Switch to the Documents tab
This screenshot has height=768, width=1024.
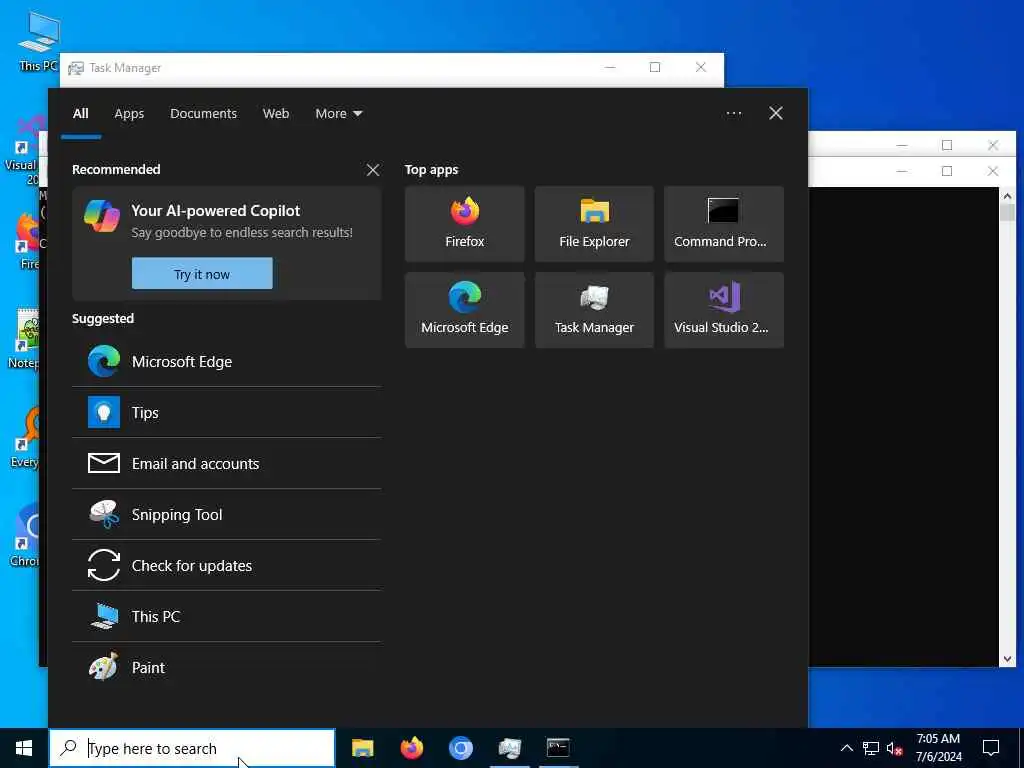203,114
